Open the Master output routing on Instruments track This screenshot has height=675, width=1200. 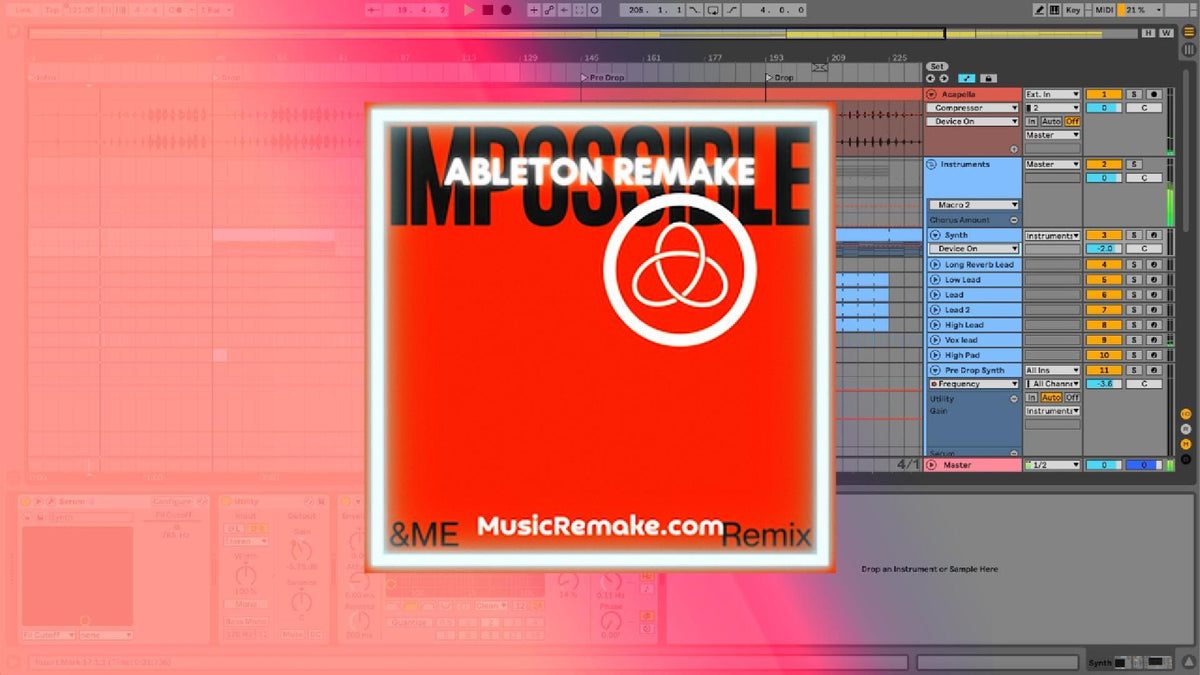1052,165
